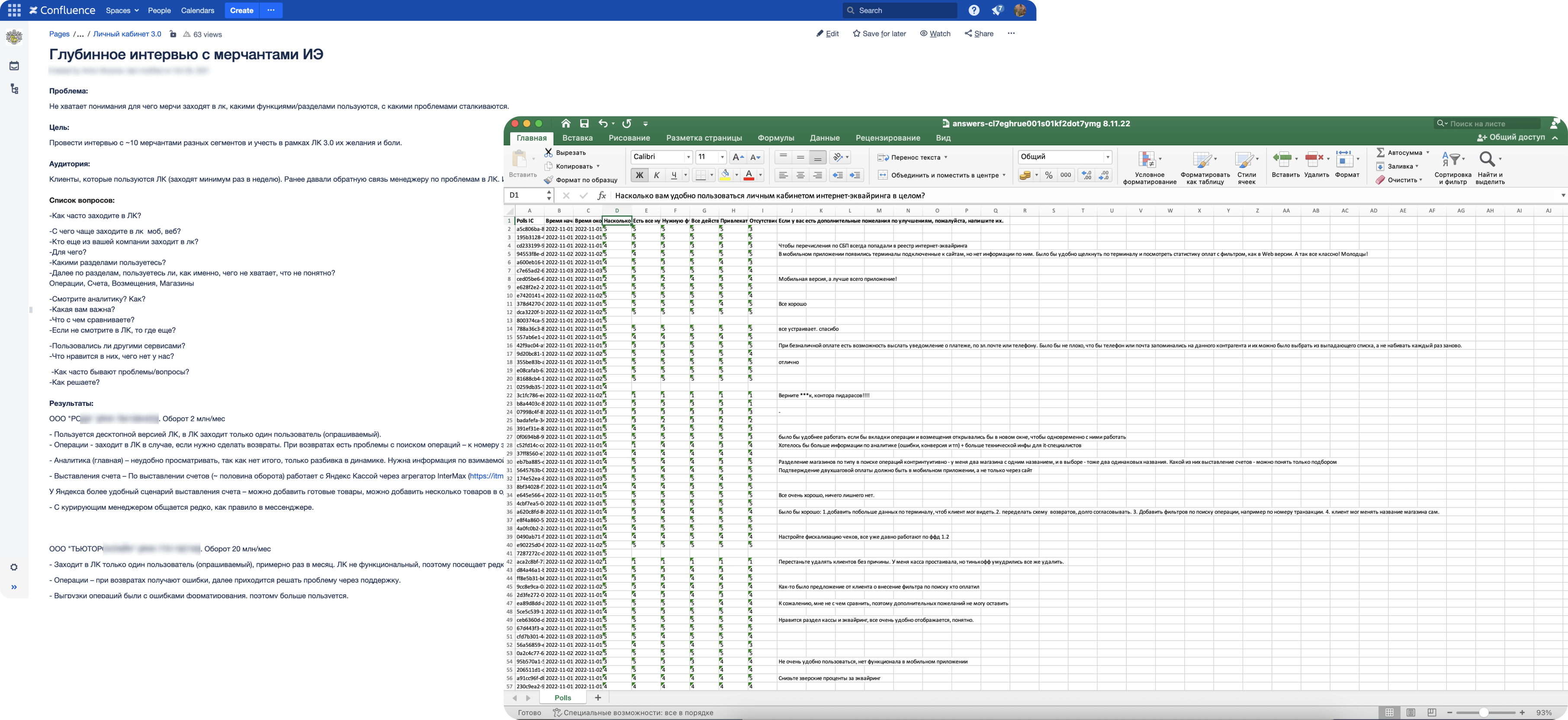Viewport: 1568px width, 720px height.
Task: Set top vertical alignment
Action: click(784, 157)
